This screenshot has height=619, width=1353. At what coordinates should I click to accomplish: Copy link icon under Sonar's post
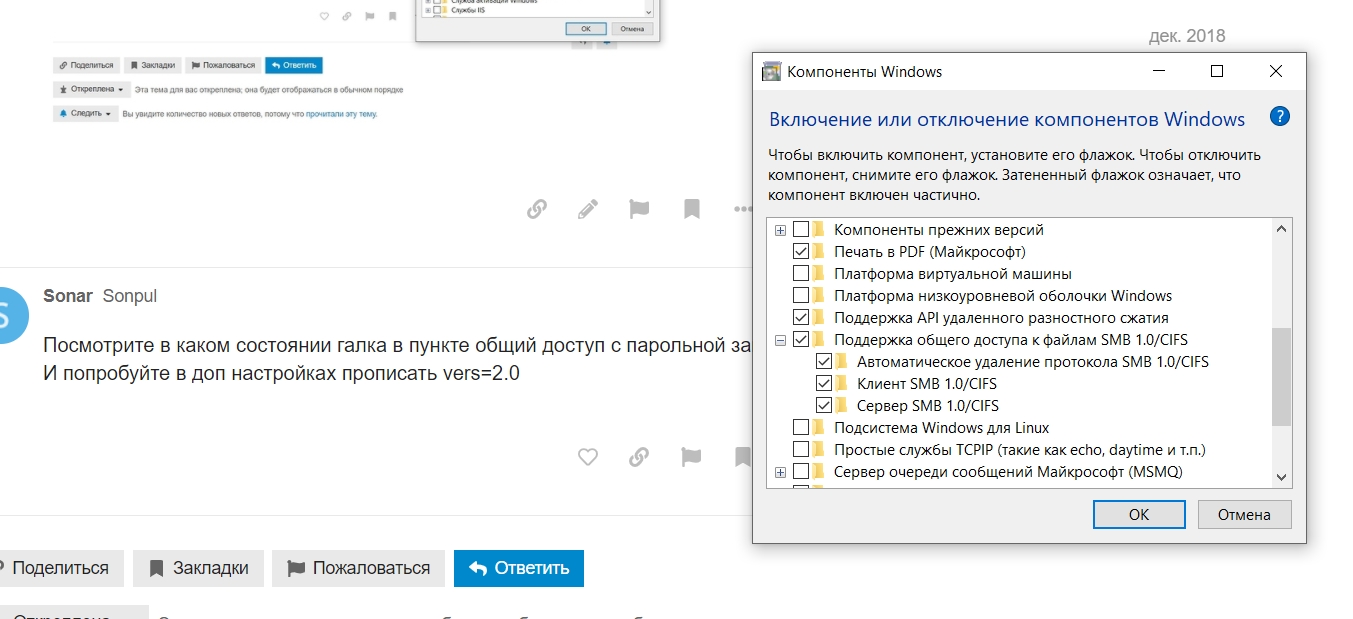coord(639,457)
